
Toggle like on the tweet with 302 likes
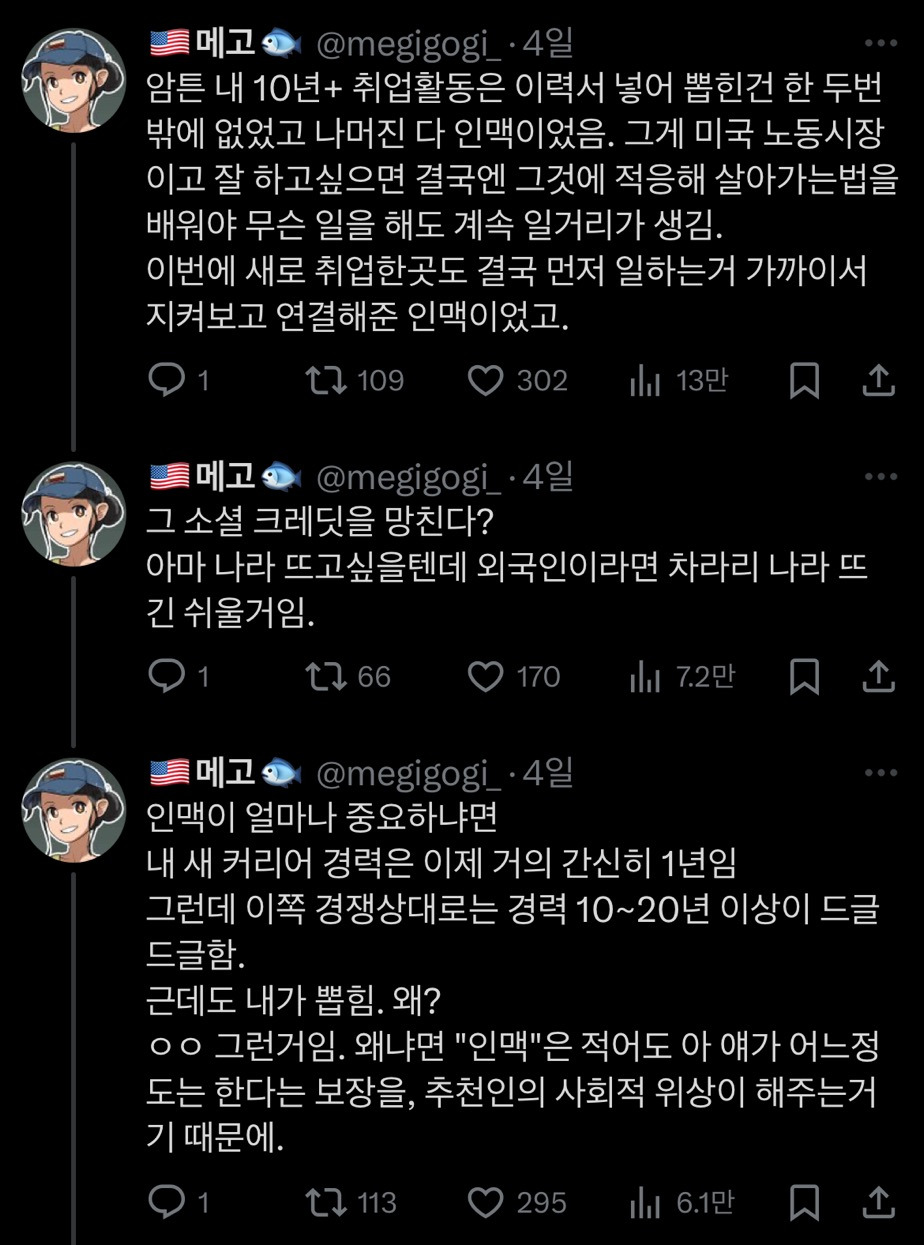[486, 380]
